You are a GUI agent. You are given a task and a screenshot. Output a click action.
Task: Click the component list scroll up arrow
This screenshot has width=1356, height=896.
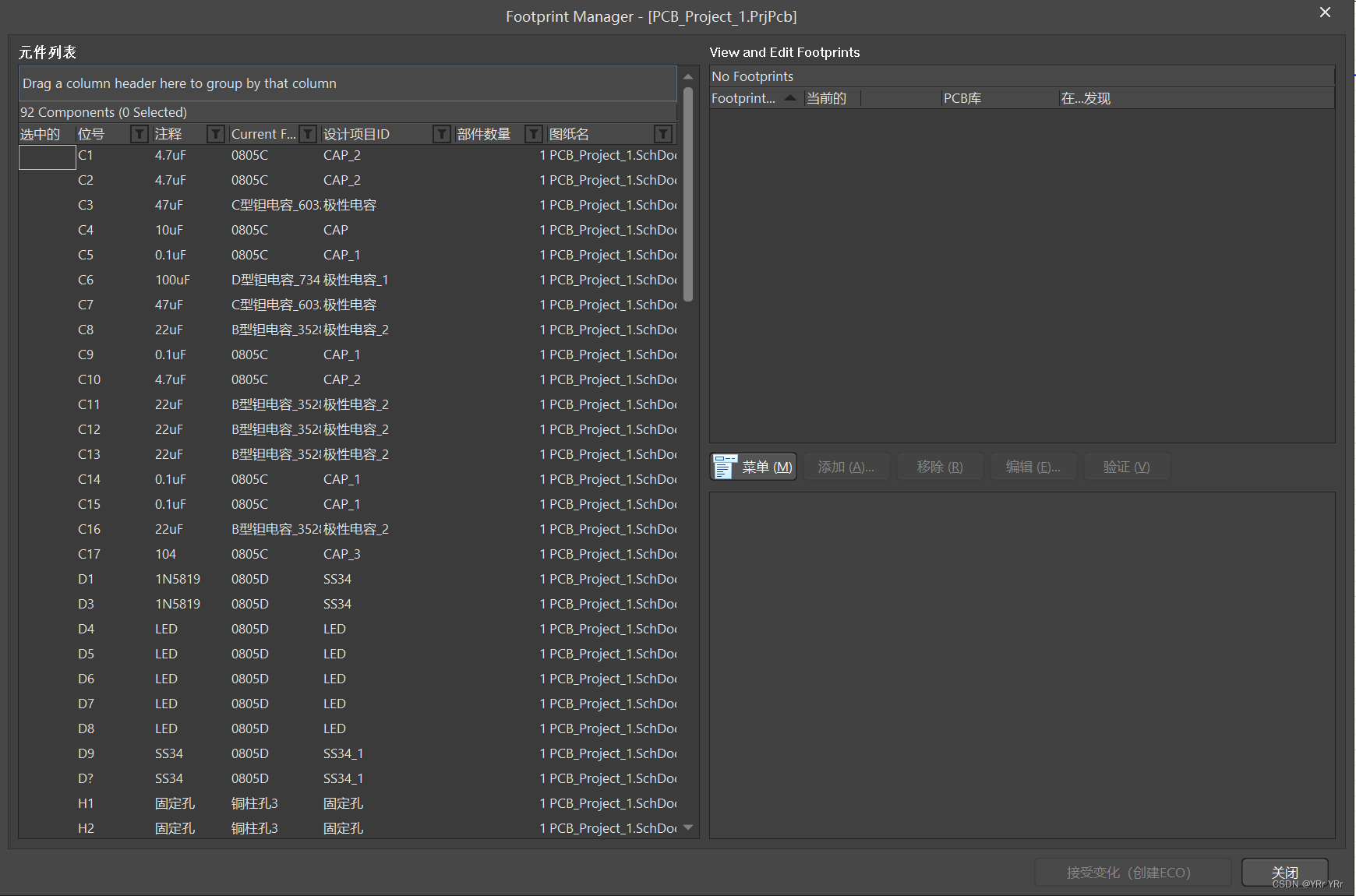coord(688,76)
